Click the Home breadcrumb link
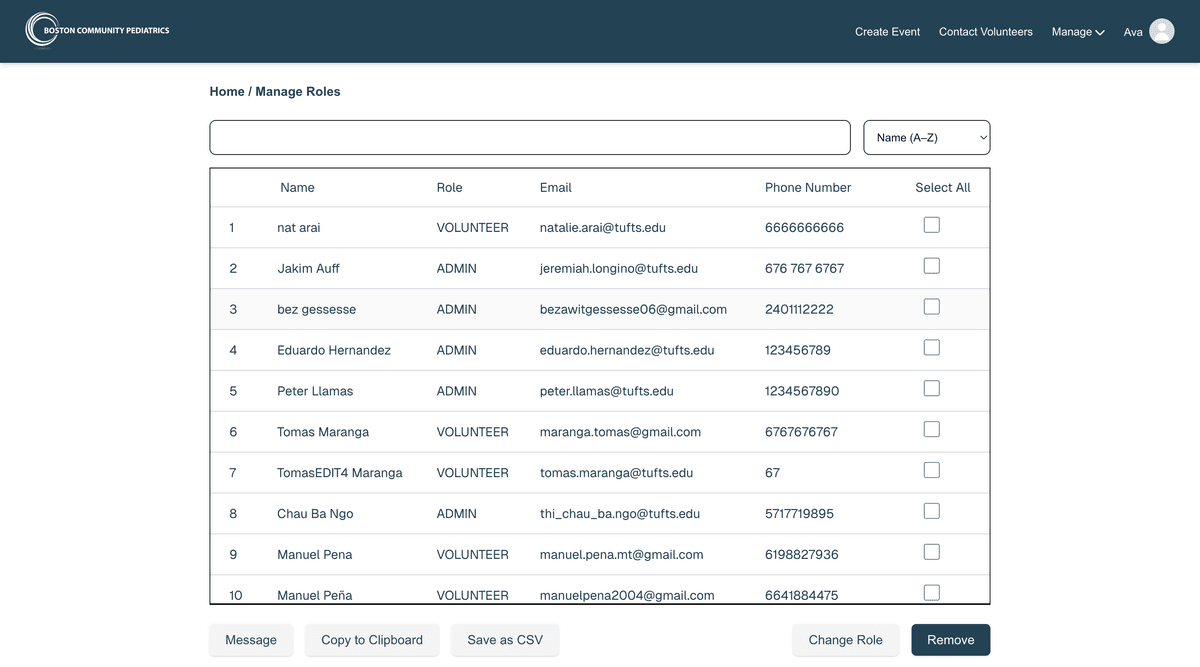The width and height of the screenshot is (1200, 667). pyautogui.click(x=227, y=92)
